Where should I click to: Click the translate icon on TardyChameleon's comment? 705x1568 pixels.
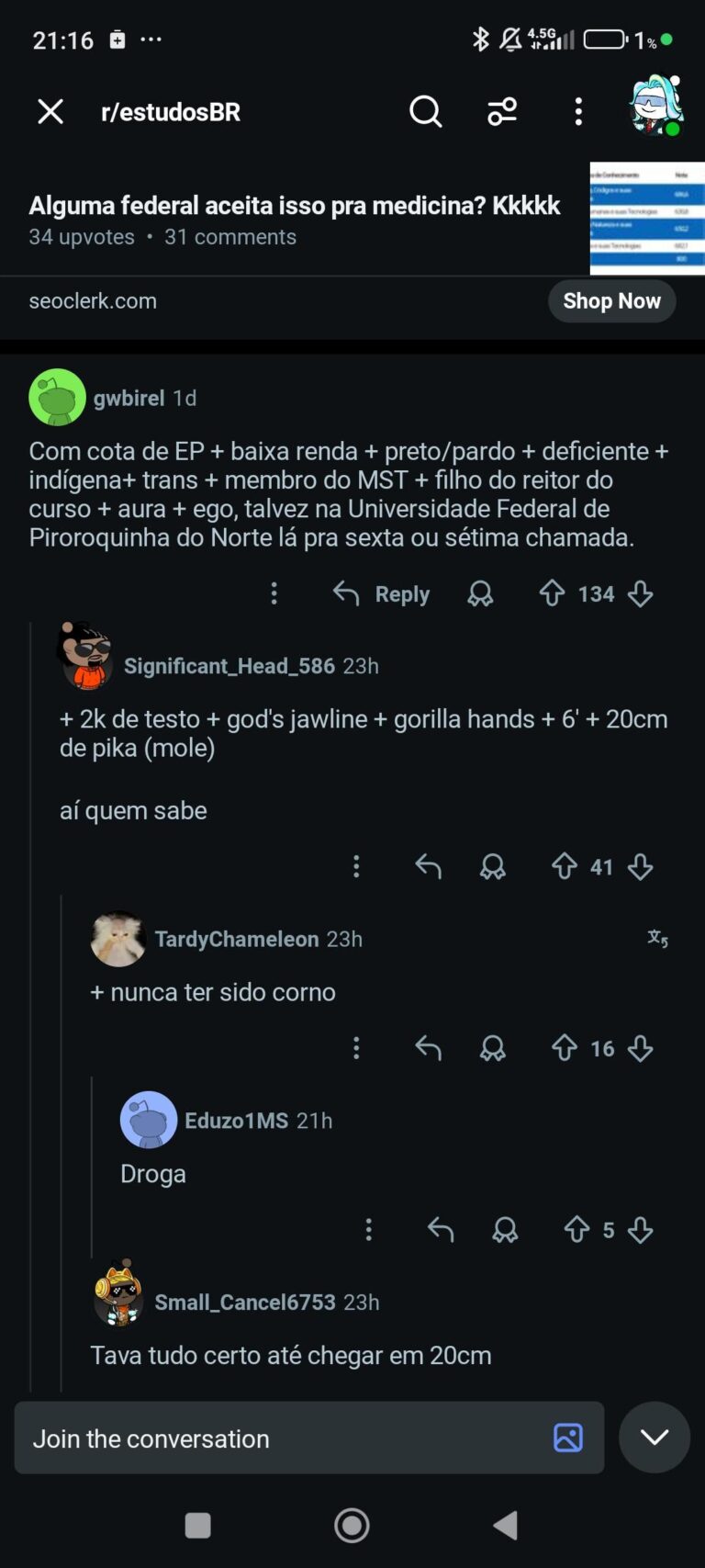pos(657,939)
